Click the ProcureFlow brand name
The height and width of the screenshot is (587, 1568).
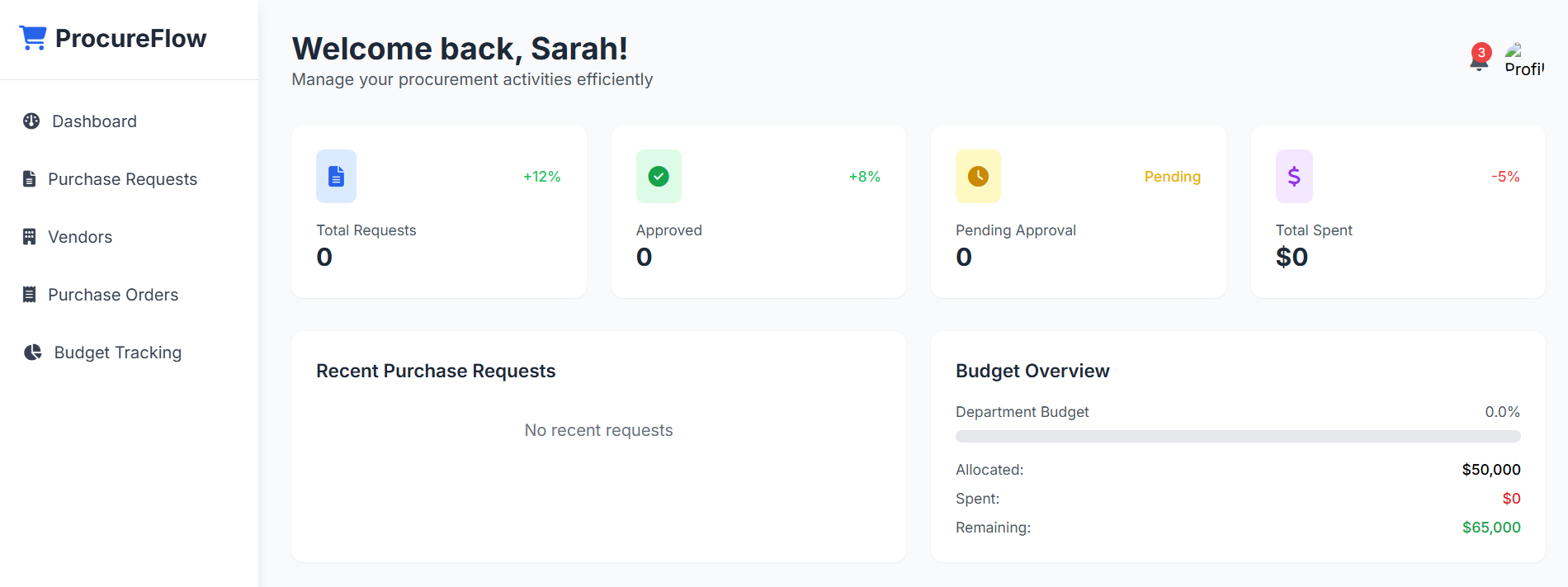point(130,39)
